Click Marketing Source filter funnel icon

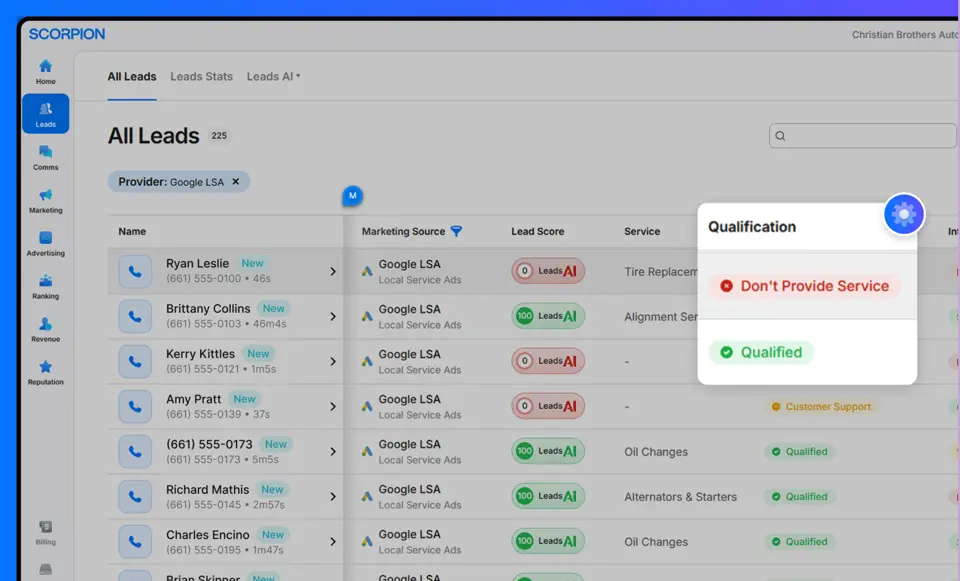tap(456, 231)
